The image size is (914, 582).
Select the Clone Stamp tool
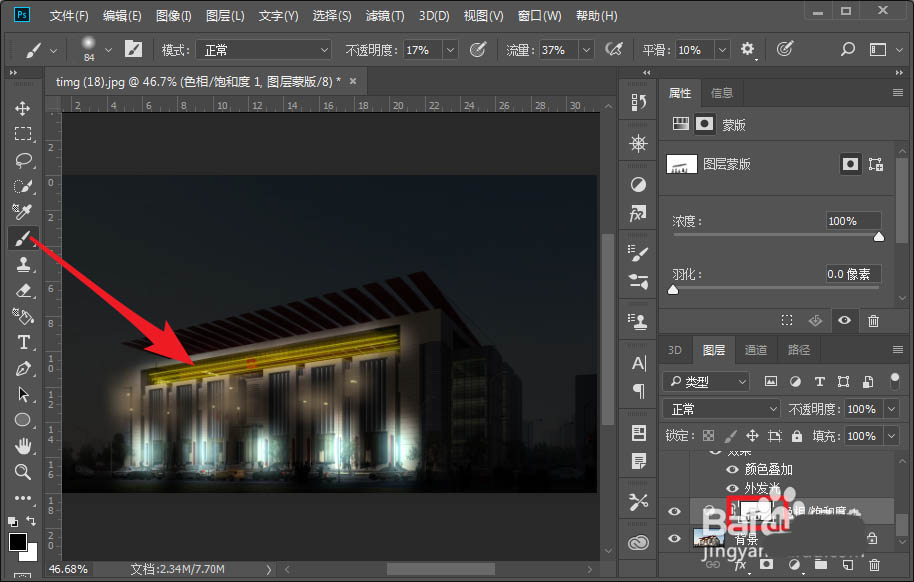(x=23, y=264)
